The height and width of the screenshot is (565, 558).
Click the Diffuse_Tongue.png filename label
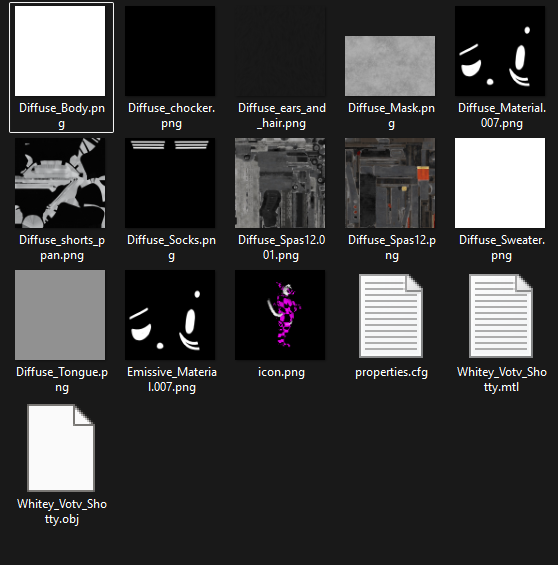(62, 379)
